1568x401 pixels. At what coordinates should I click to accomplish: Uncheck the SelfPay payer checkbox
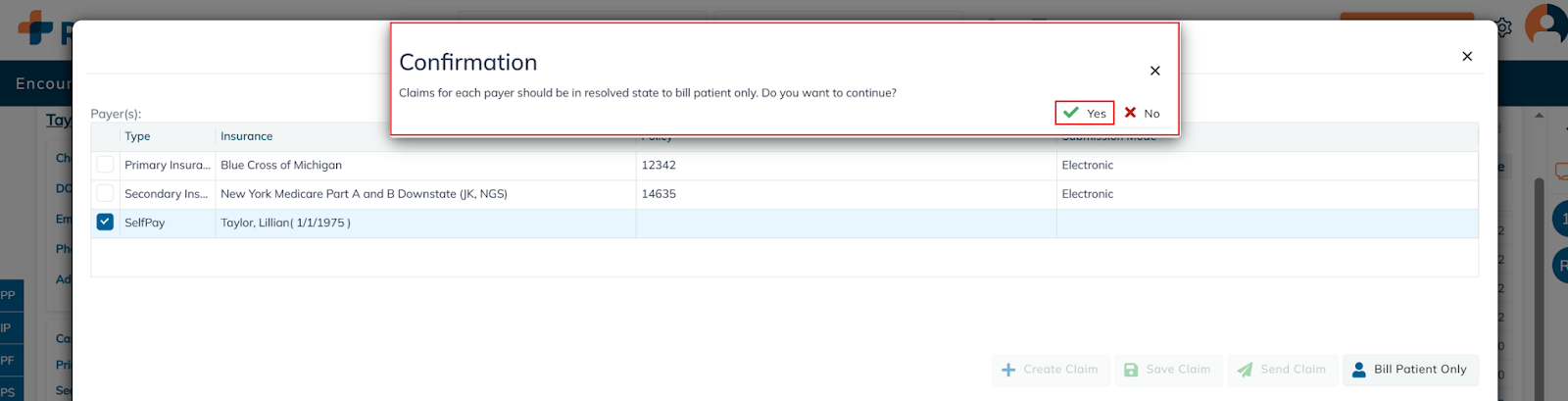(x=105, y=223)
